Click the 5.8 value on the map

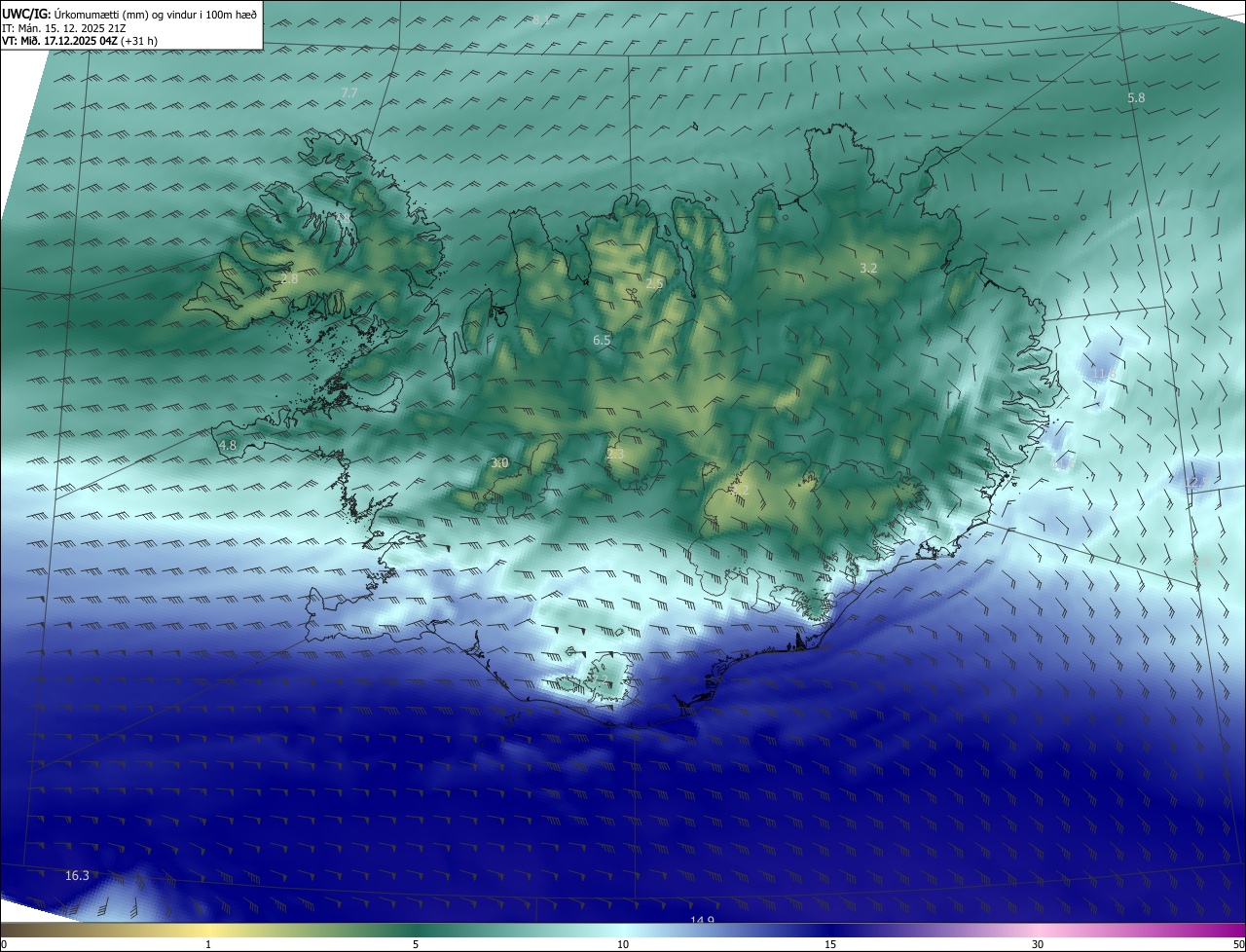pos(1136,97)
